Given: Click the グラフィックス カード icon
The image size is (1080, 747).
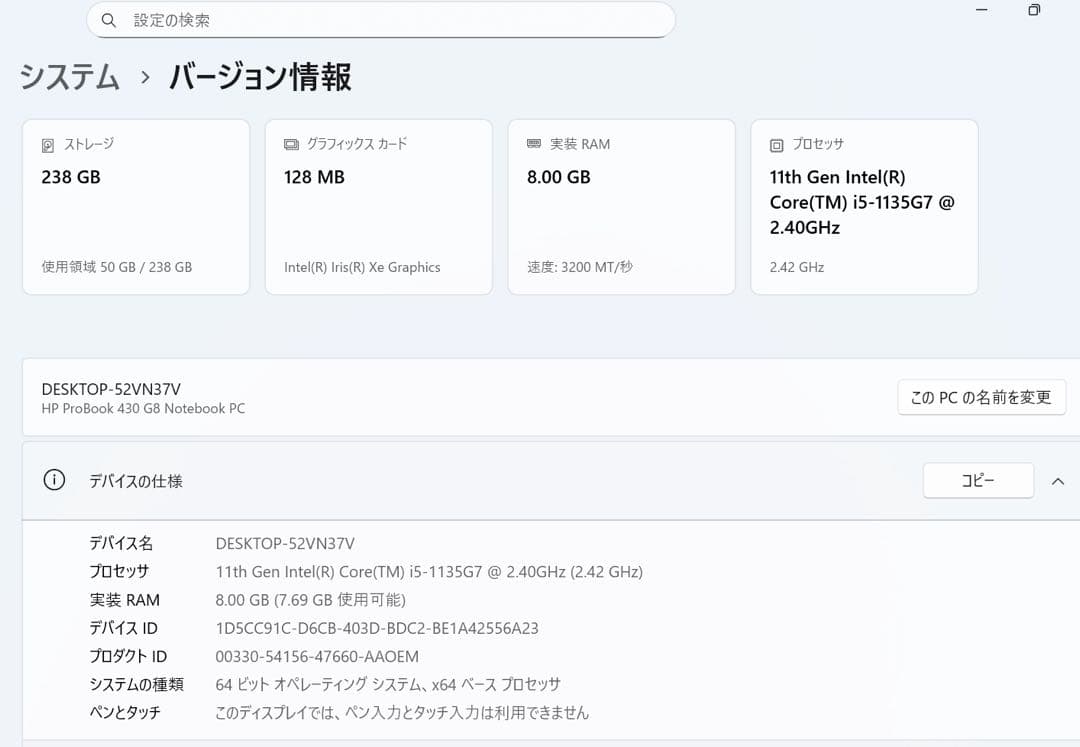Looking at the screenshot, I should coord(290,143).
